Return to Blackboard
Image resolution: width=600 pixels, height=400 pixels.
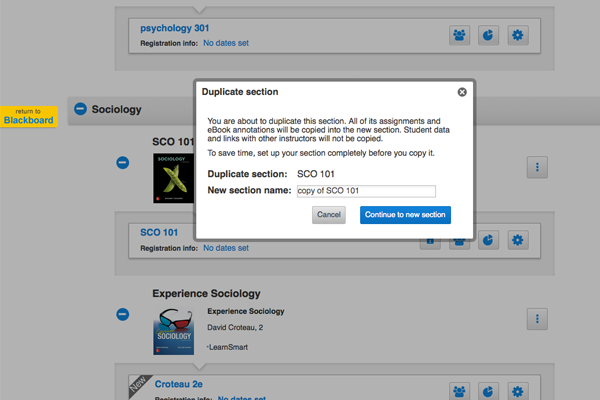tap(29, 116)
